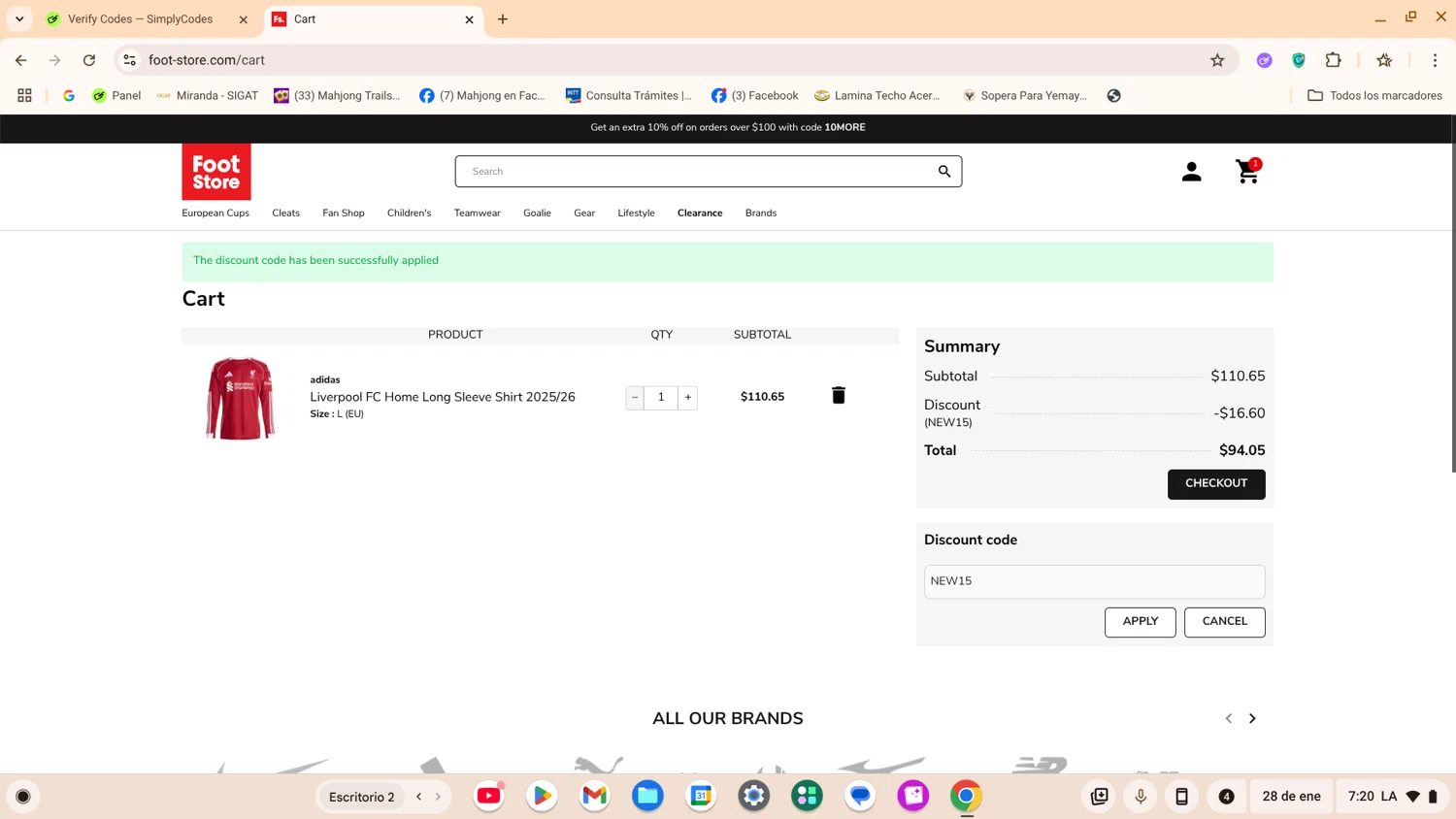Open Gmail from the shelf
Screen dimensions: 1456x819
point(594,796)
